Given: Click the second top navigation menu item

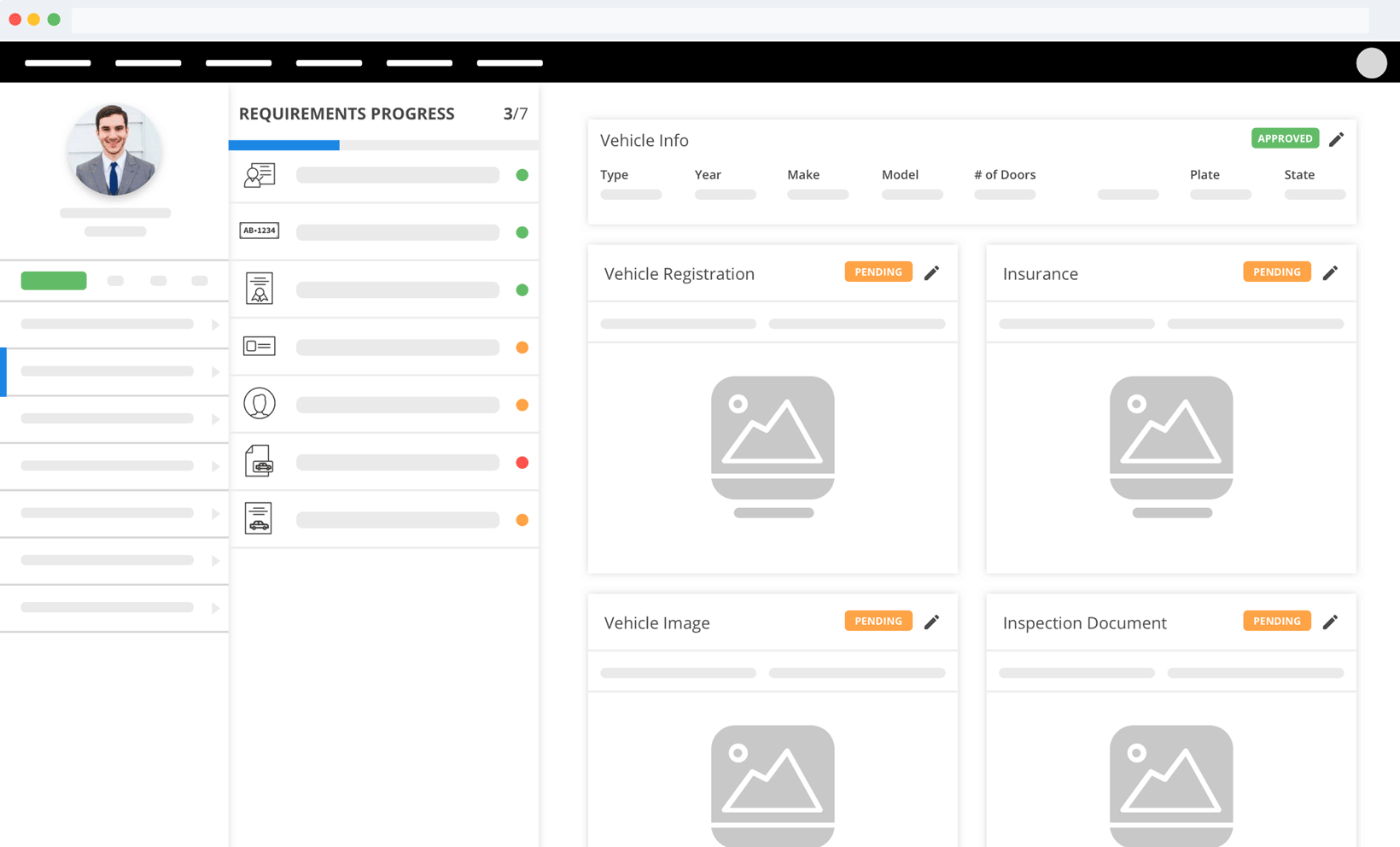Looking at the screenshot, I should click(149, 63).
